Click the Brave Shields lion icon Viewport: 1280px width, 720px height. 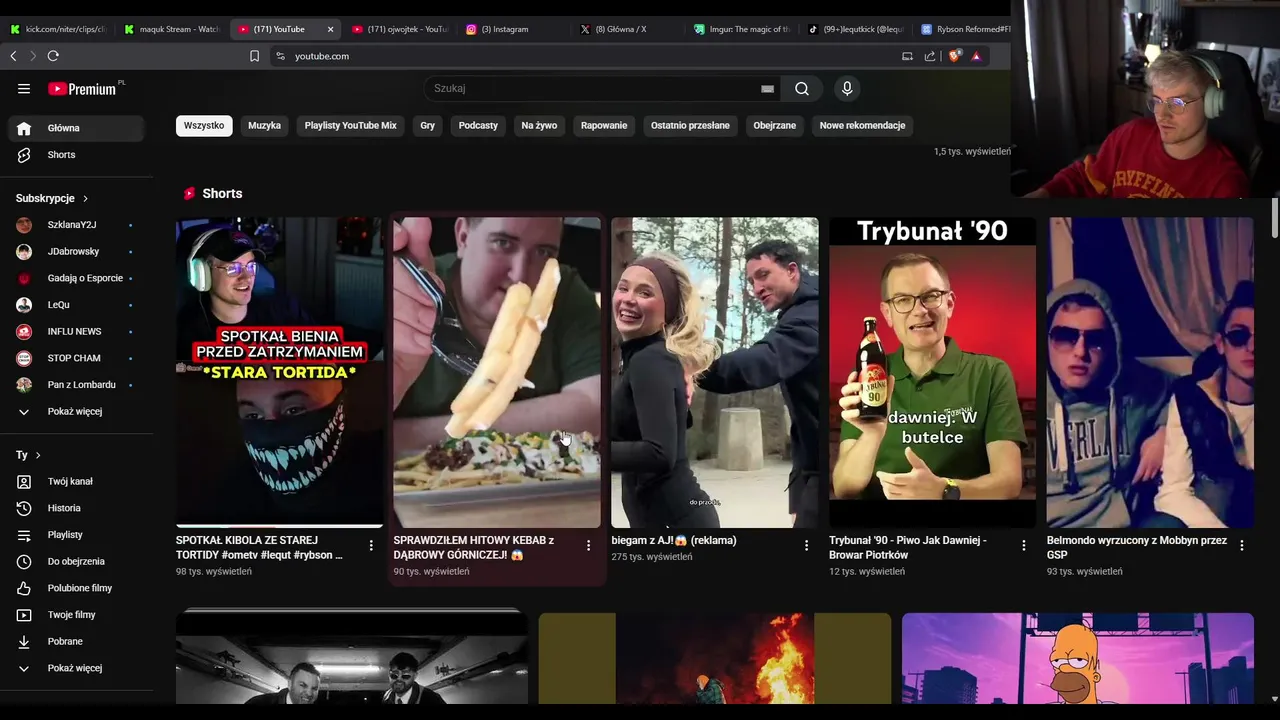[954, 56]
